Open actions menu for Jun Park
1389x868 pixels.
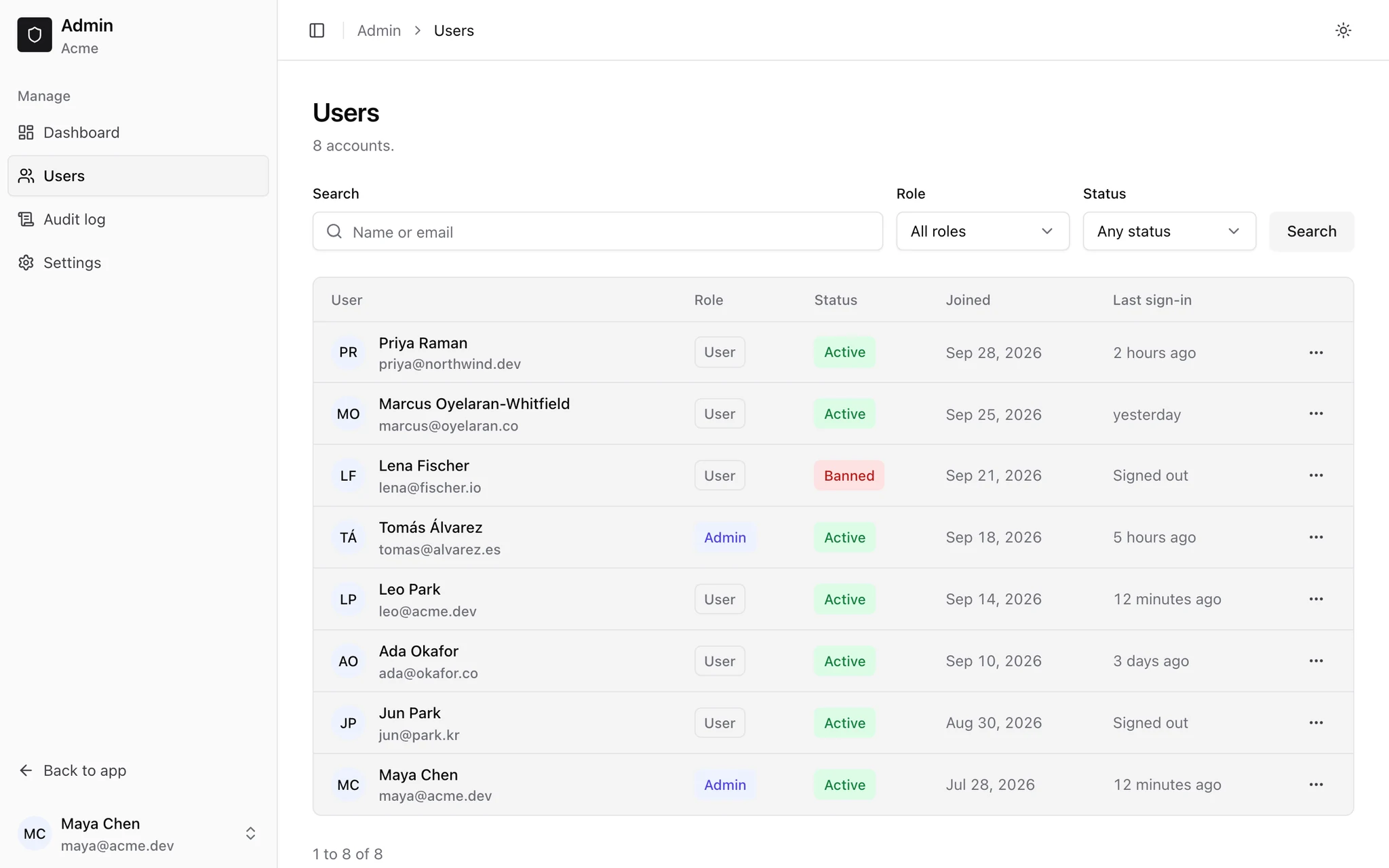point(1316,723)
